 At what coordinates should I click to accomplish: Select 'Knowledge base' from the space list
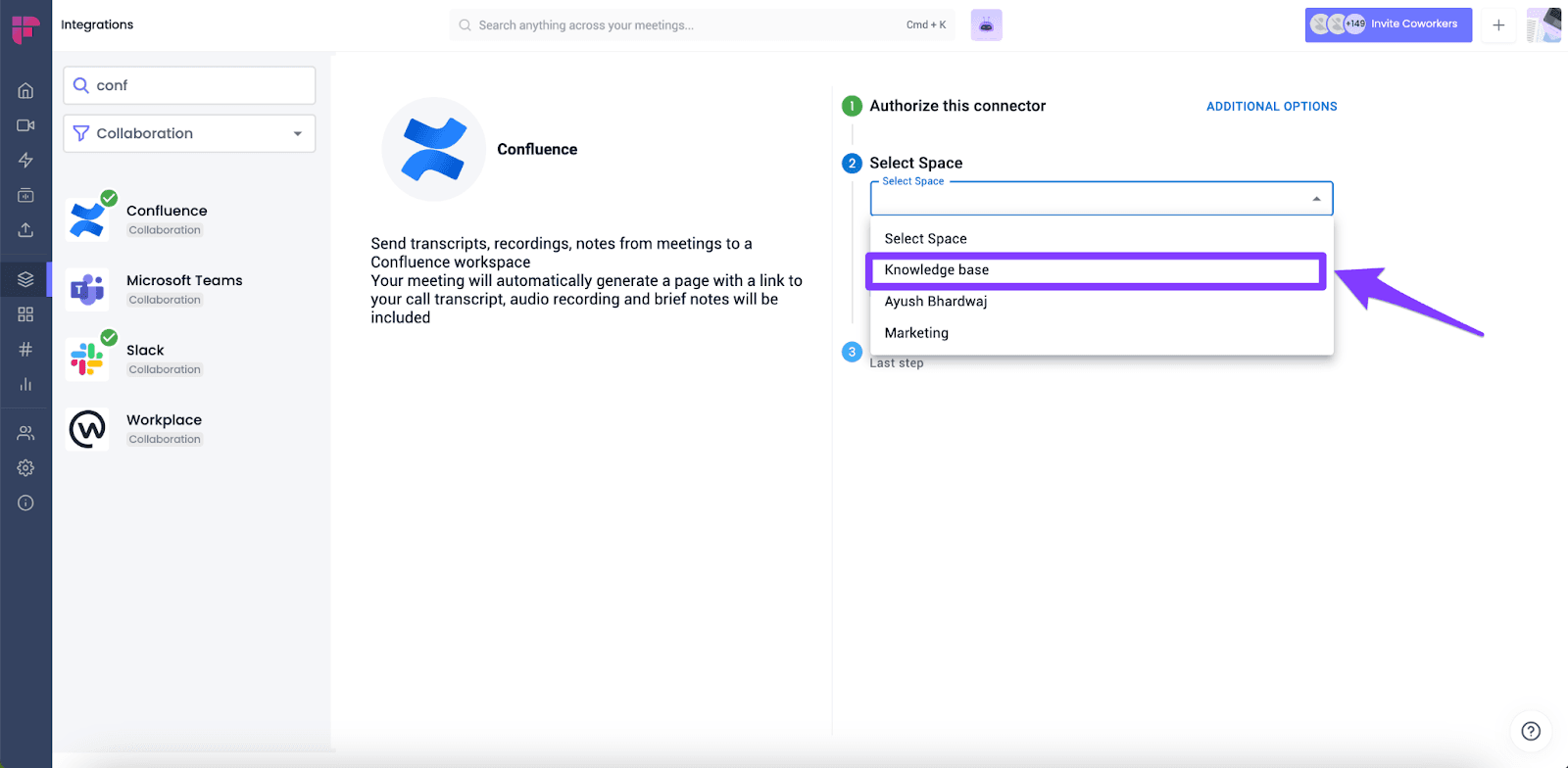click(1102, 270)
